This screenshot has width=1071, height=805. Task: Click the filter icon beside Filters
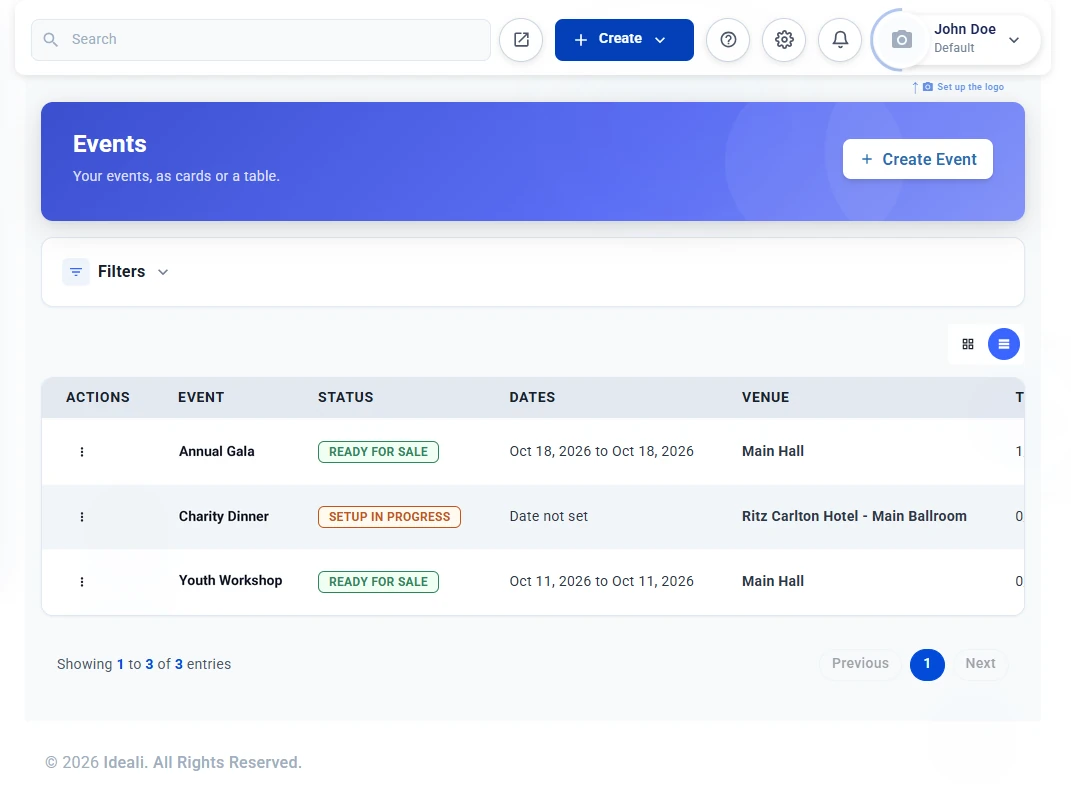coord(76,272)
